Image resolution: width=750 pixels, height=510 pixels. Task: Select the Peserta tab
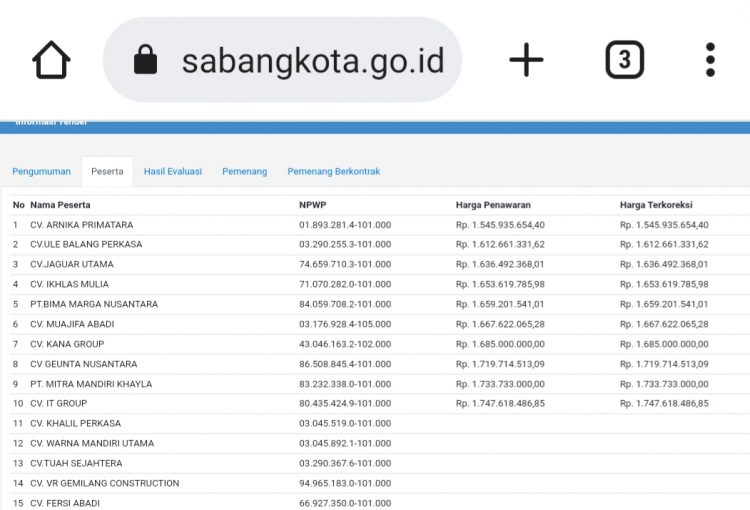point(107,171)
